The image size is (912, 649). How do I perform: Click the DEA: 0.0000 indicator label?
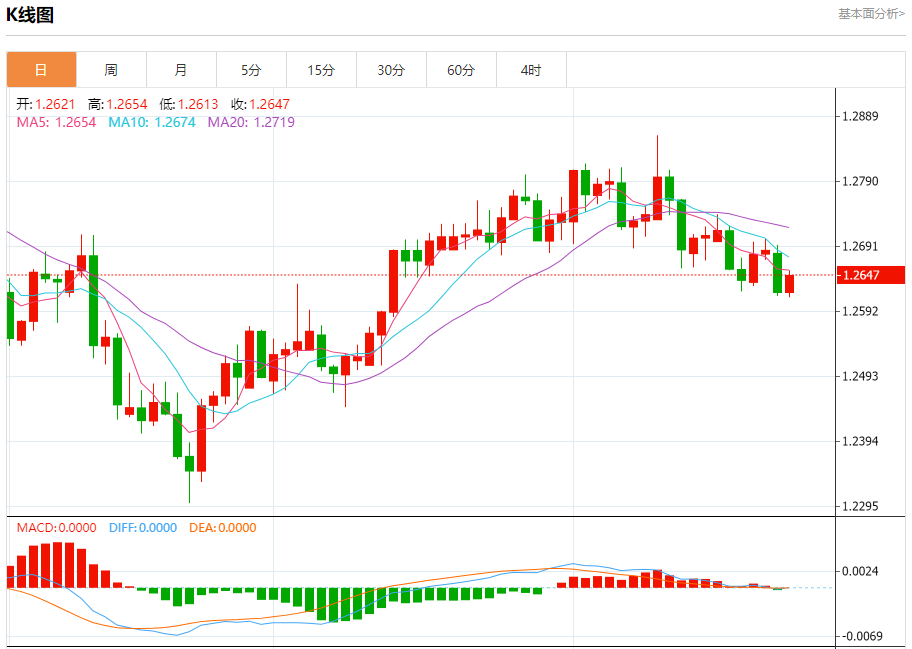223,527
